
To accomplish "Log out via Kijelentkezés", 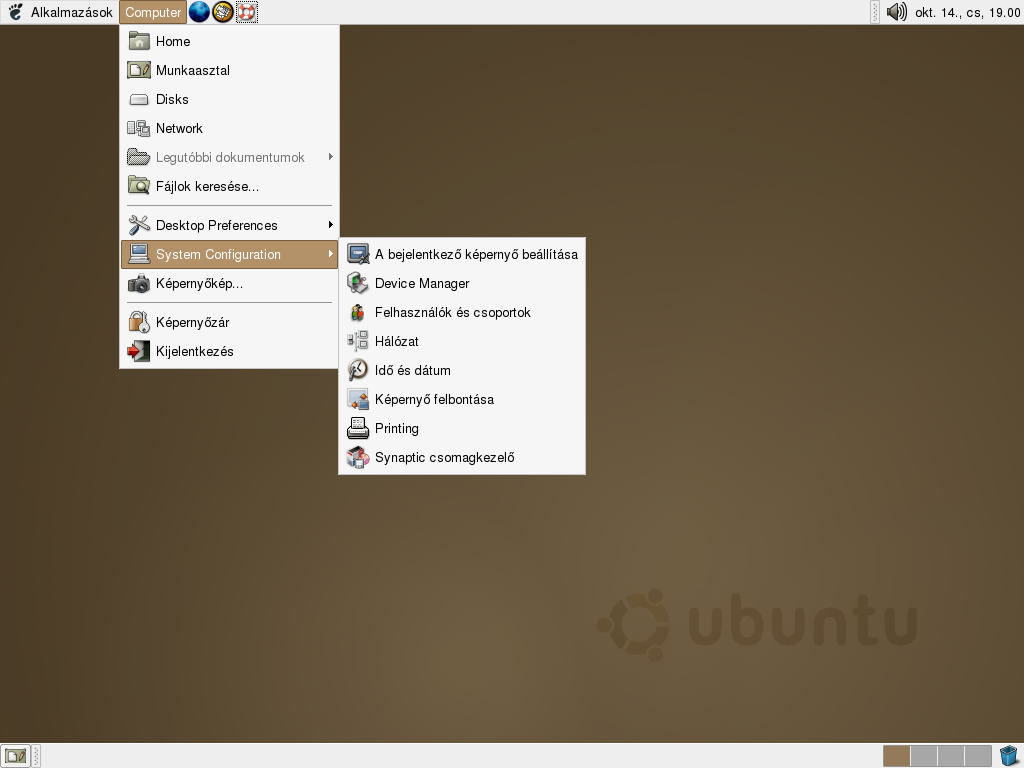I will tap(229, 351).
